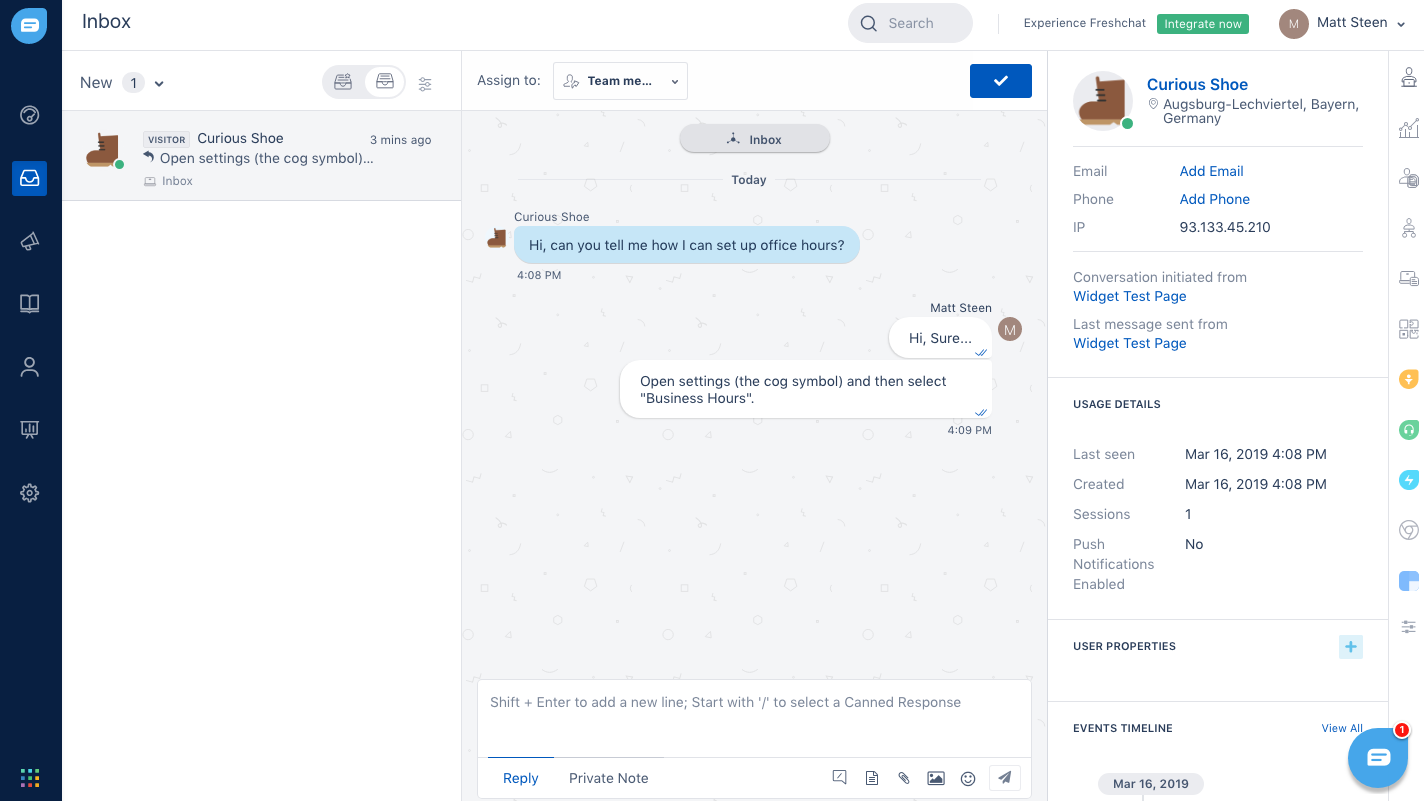This screenshot has height=801, width=1424.
Task: Click the Campaigns megaphone icon in sidebar
Action: pos(30,242)
